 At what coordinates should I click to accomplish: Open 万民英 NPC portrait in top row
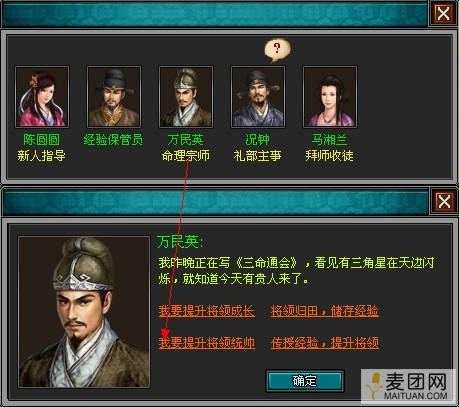pos(186,97)
